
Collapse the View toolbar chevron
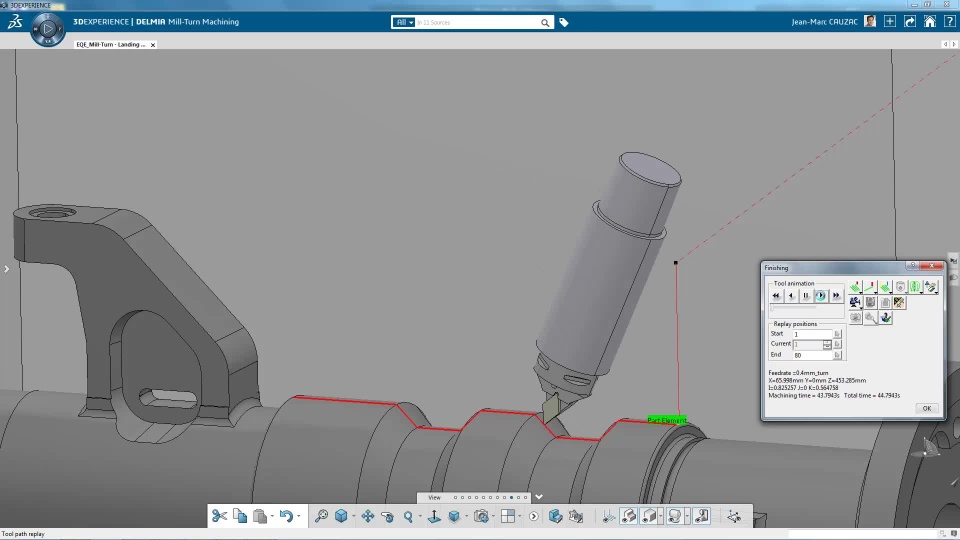tap(539, 497)
